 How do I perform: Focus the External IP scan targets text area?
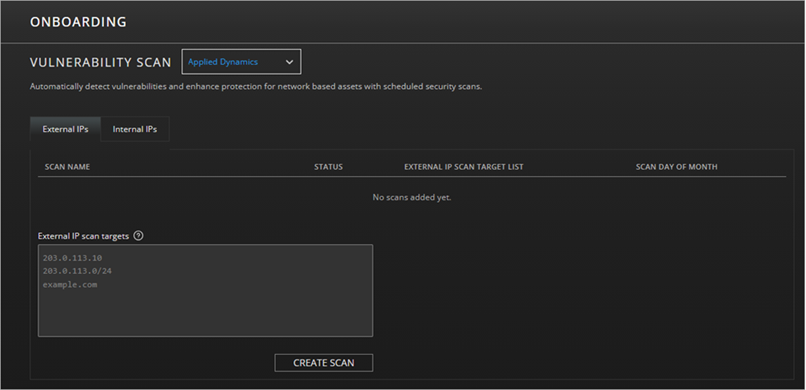point(206,291)
